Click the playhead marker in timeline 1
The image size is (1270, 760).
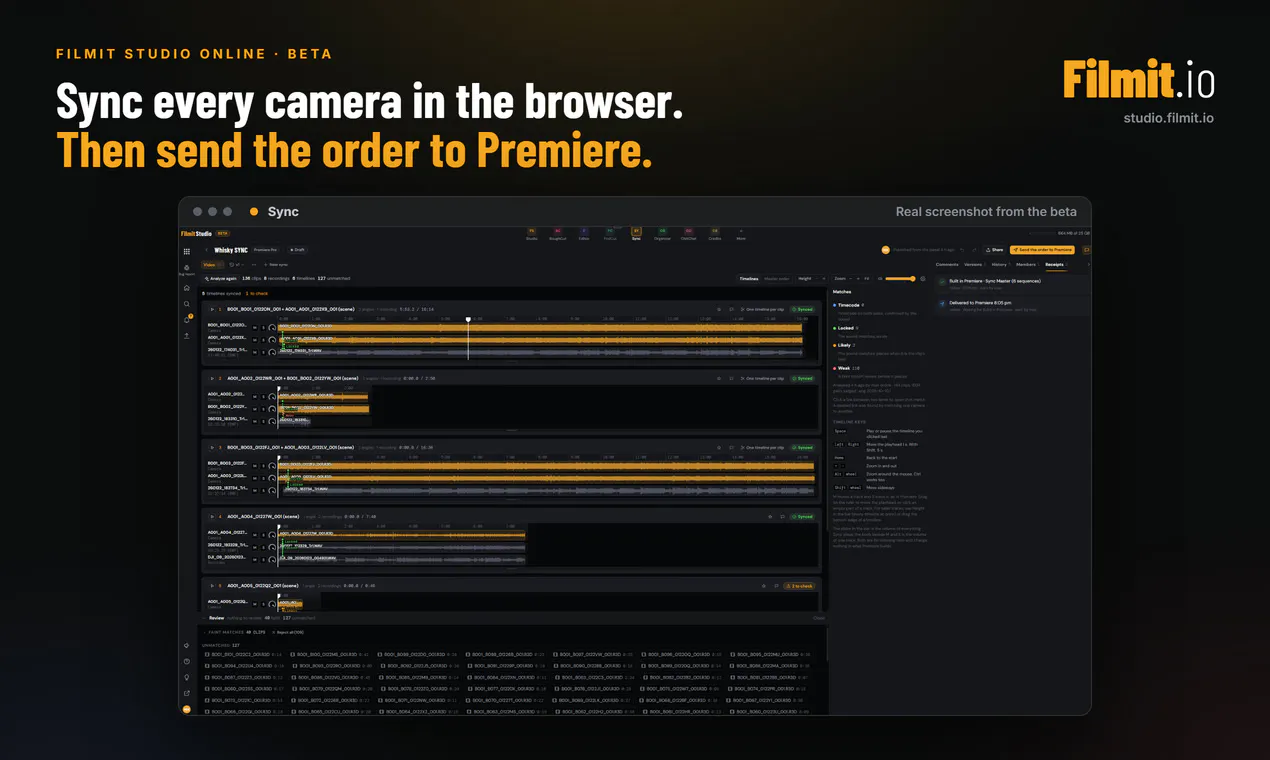(468, 320)
